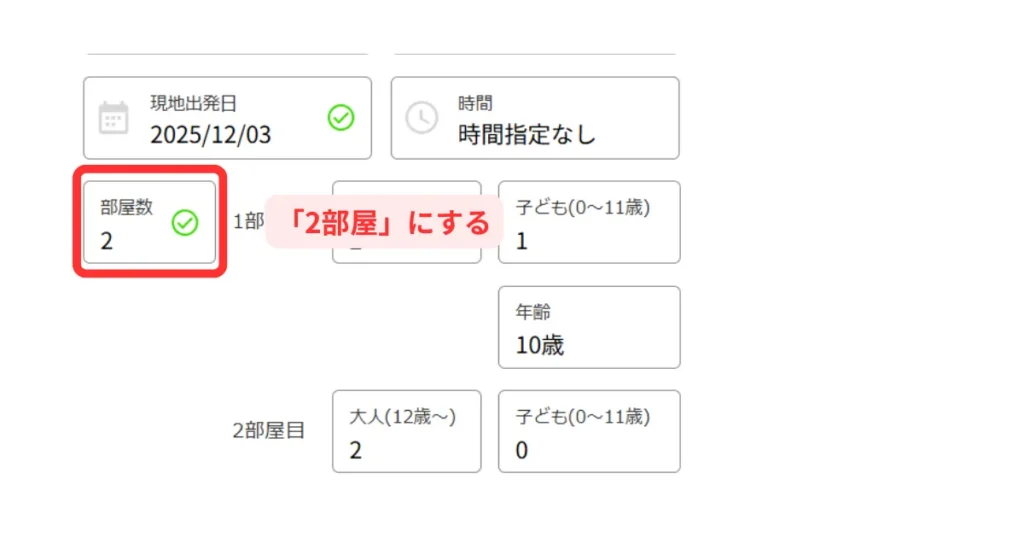Click the partially hidden 1部屋目 adults field
Screen dimensions: 1024x538
point(406,252)
